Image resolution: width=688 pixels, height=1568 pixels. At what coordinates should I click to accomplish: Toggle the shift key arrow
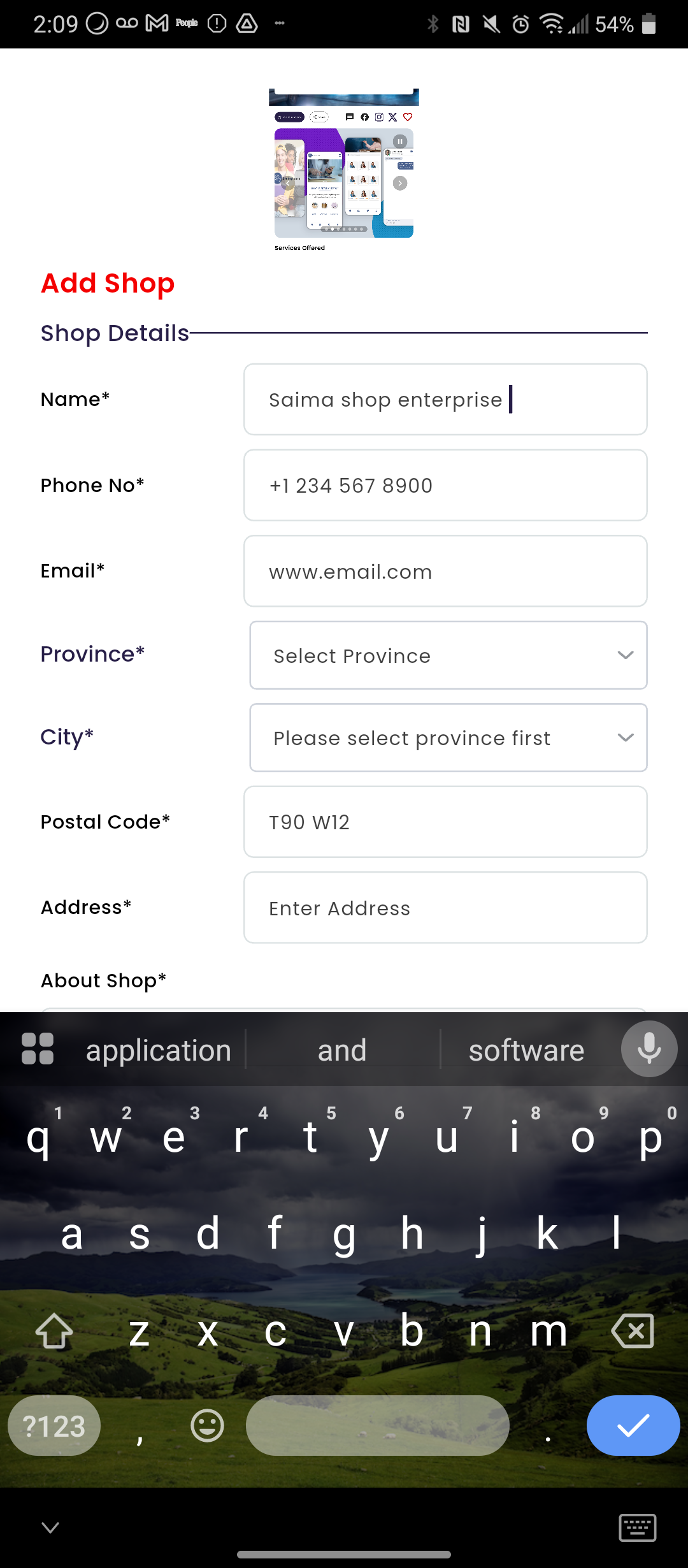tap(54, 1331)
